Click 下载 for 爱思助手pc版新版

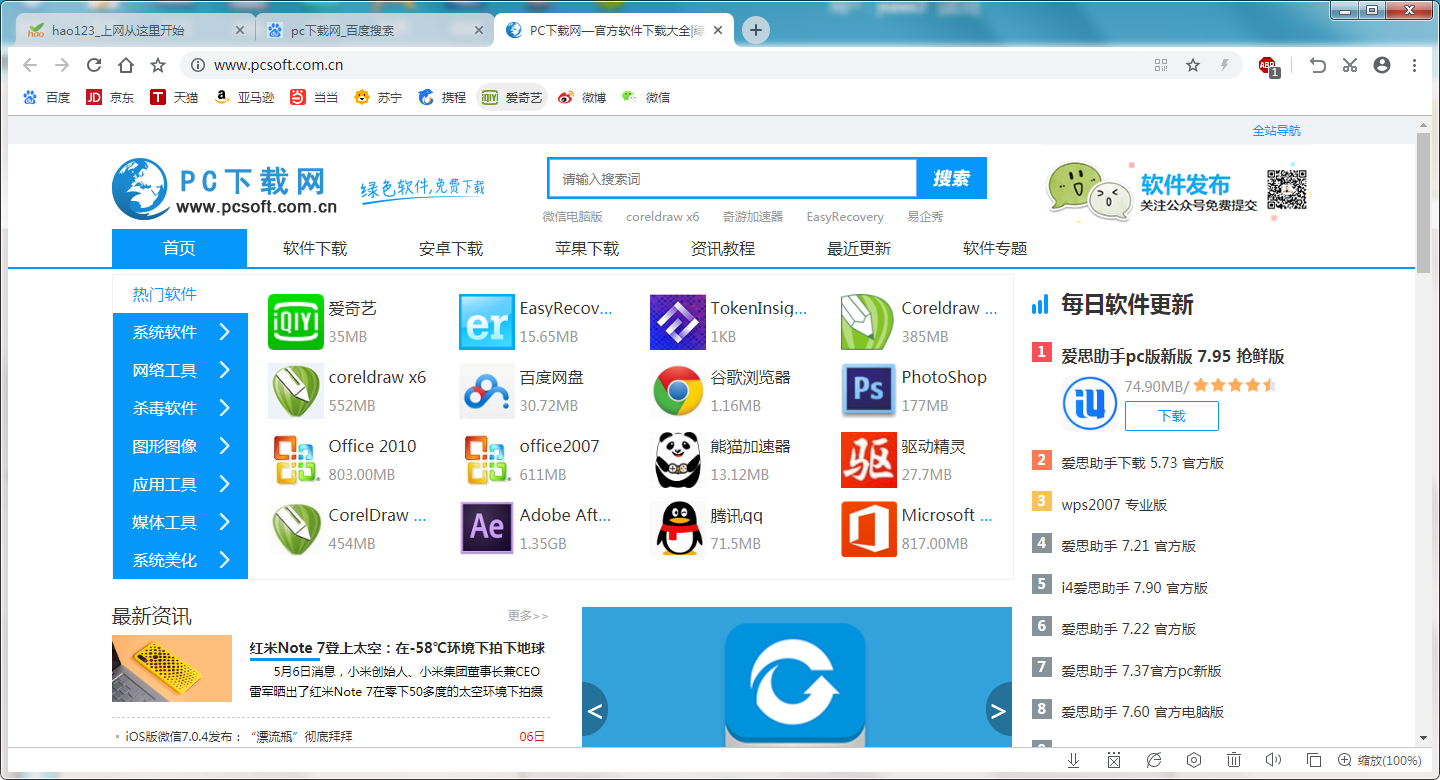click(x=1171, y=416)
